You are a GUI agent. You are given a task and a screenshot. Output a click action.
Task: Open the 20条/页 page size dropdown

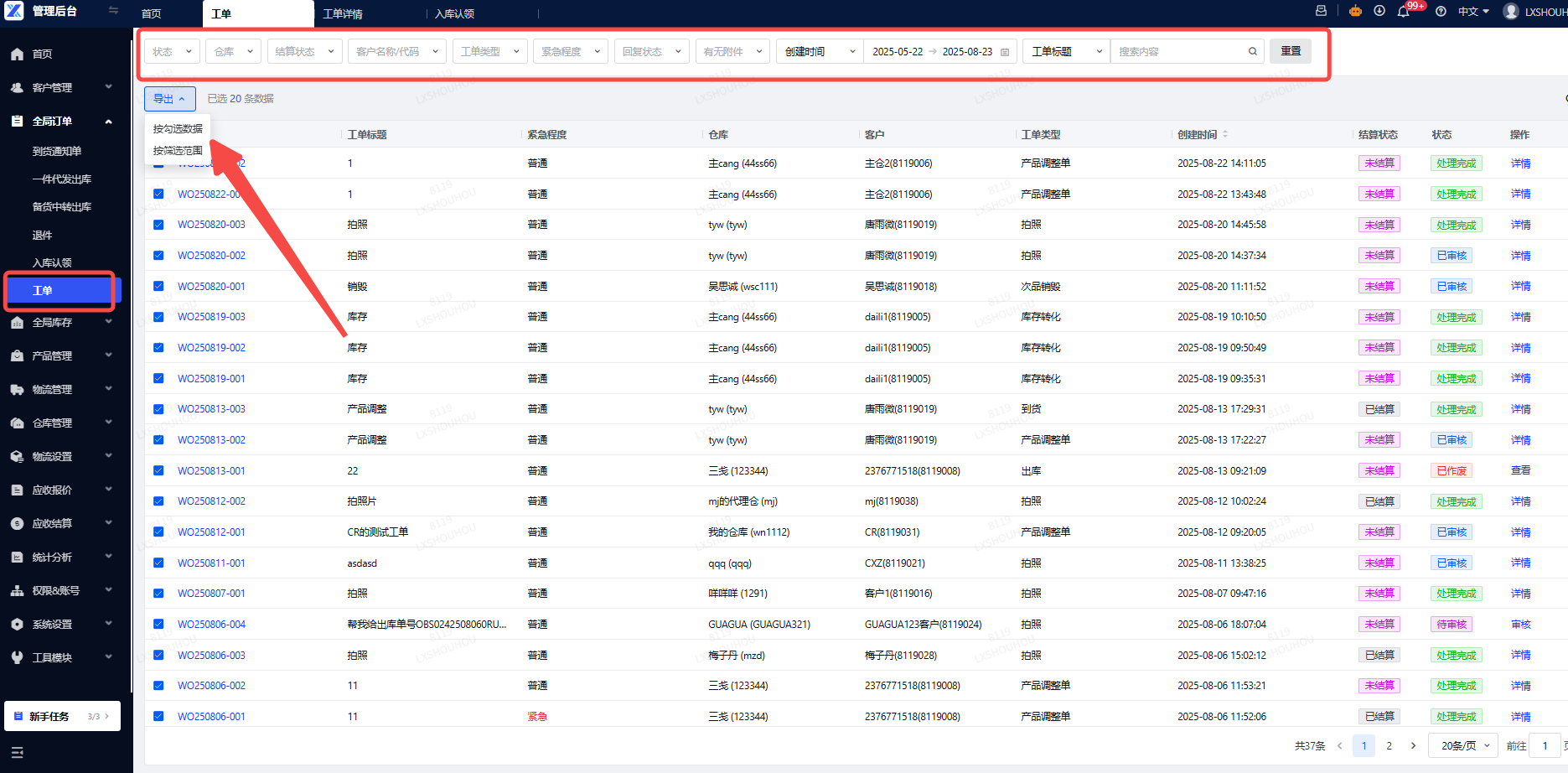click(x=1463, y=745)
